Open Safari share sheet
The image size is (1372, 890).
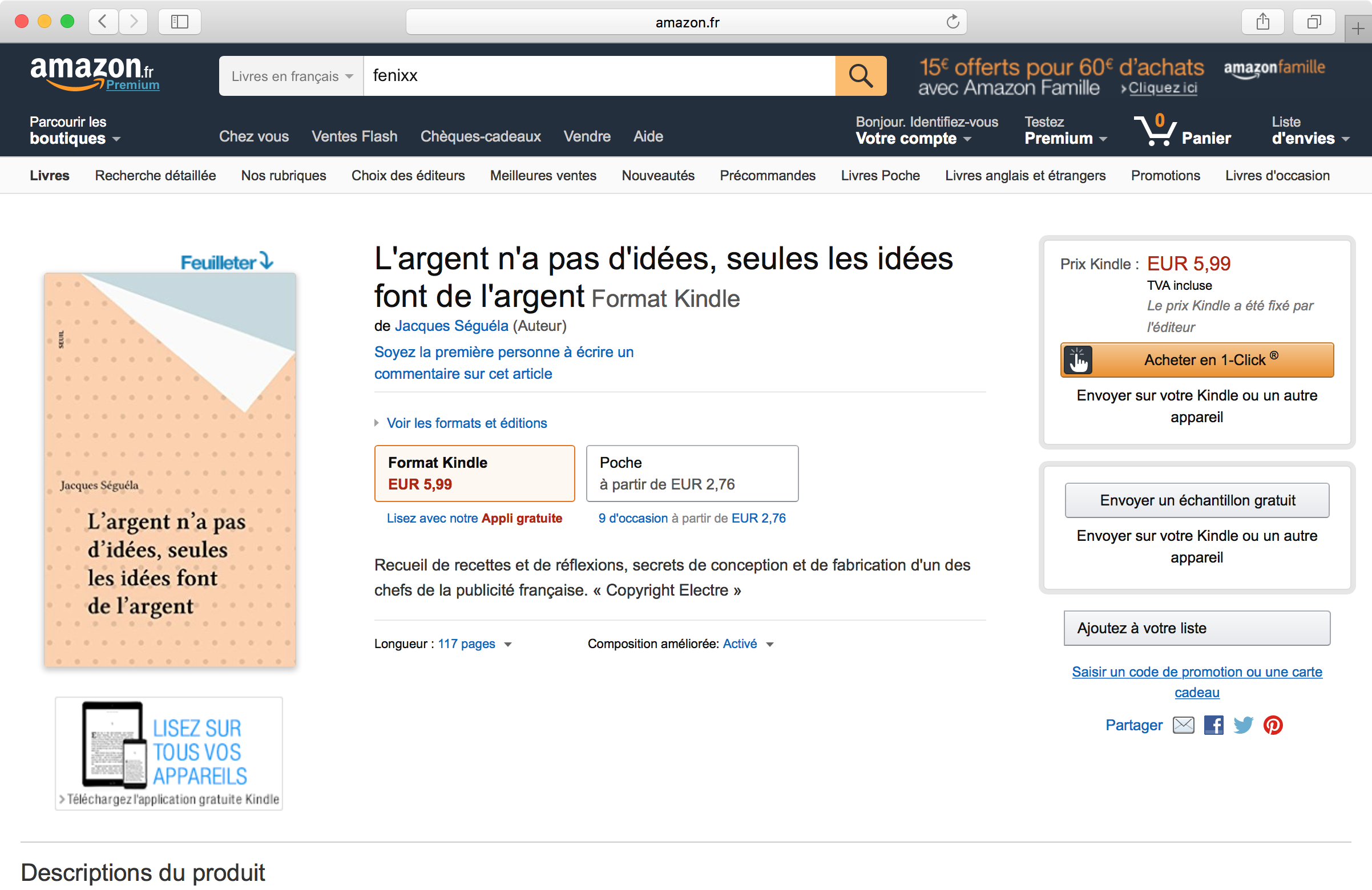[x=1262, y=22]
